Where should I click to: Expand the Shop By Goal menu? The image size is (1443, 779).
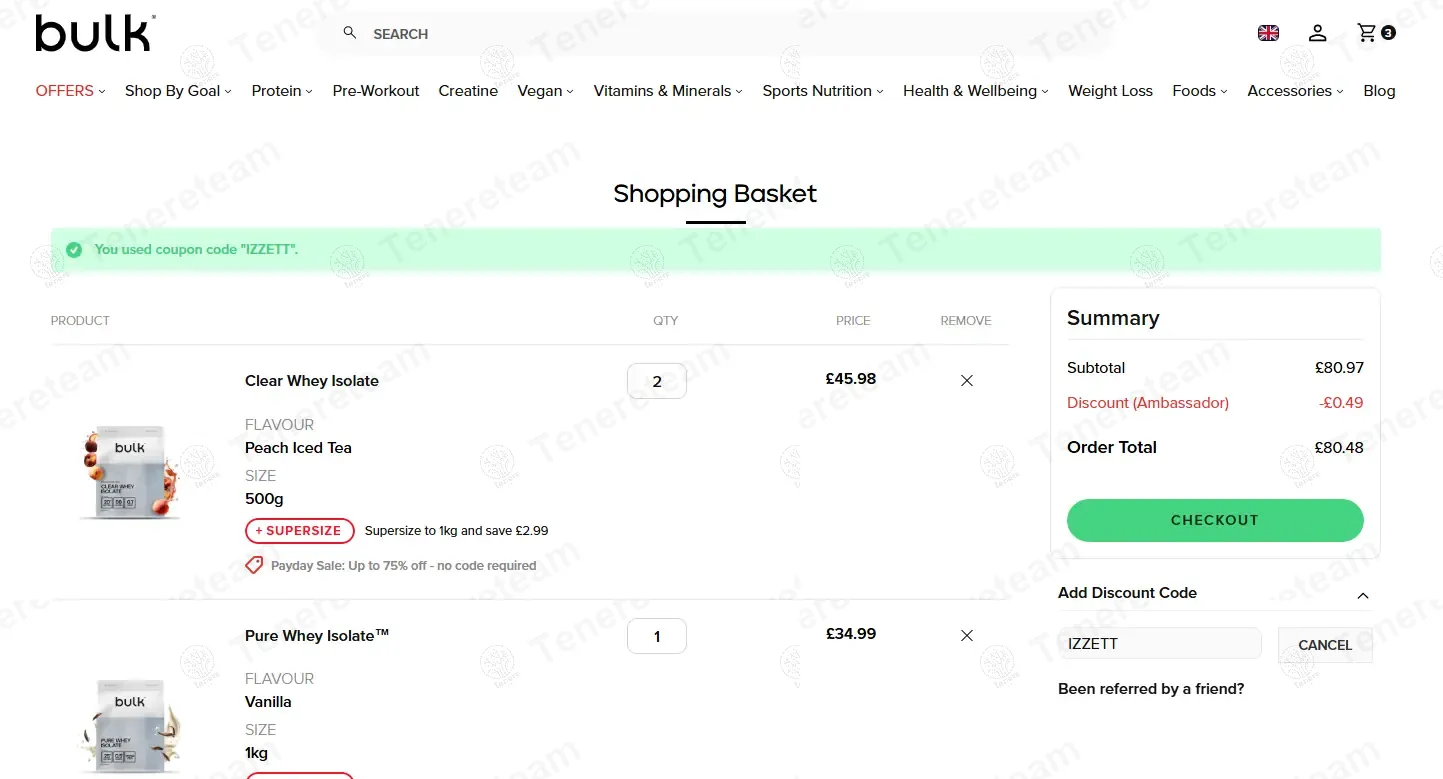point(177,91)
